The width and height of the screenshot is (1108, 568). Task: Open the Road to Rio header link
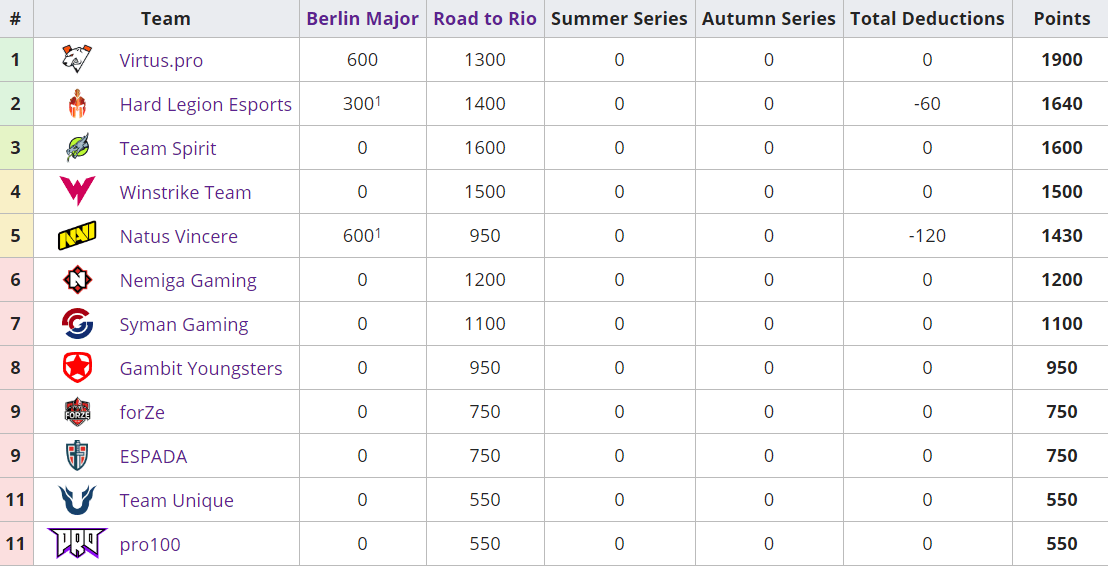coord(485,19)
